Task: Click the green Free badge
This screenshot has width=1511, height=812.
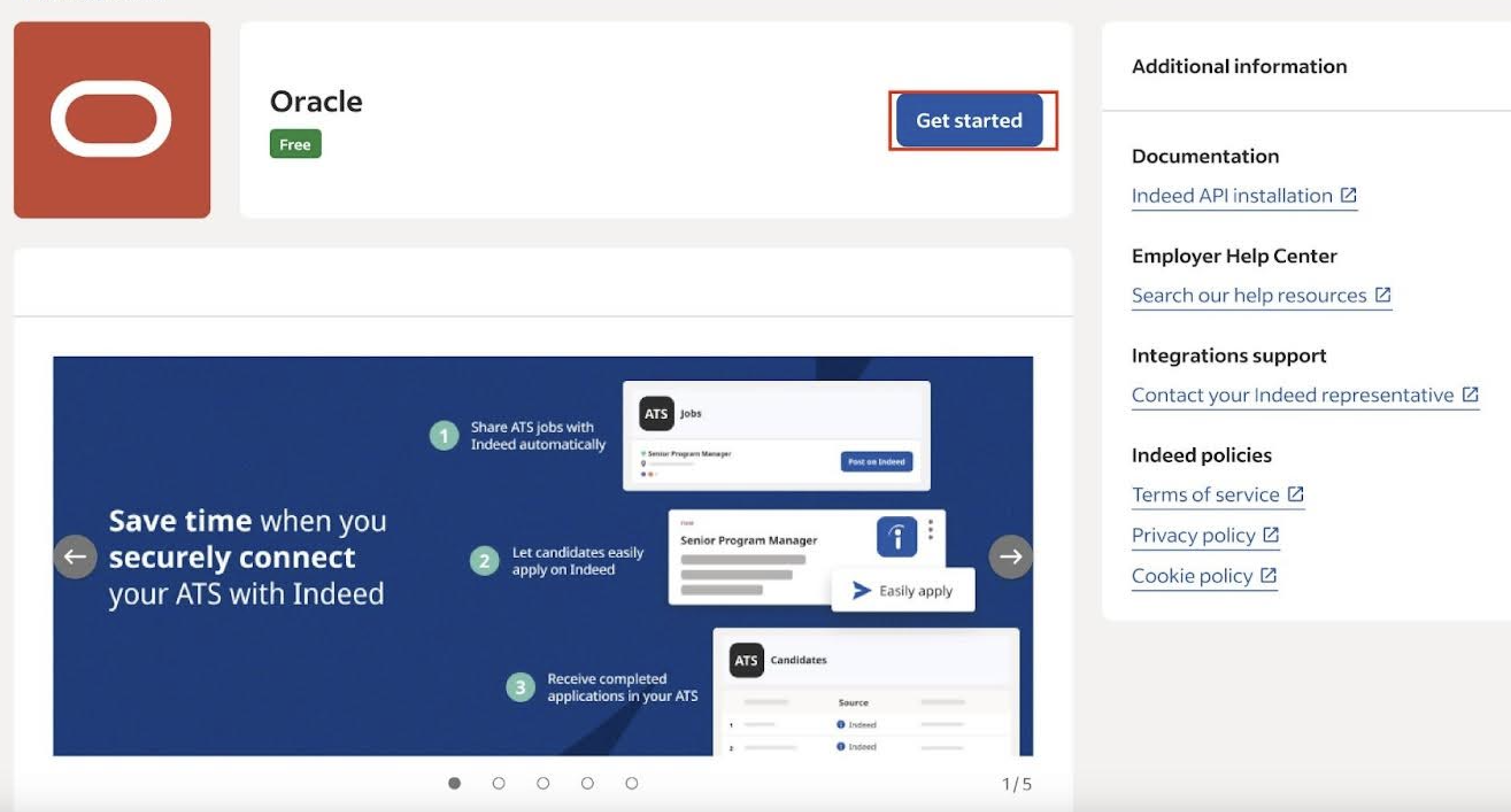Action: 296,144
